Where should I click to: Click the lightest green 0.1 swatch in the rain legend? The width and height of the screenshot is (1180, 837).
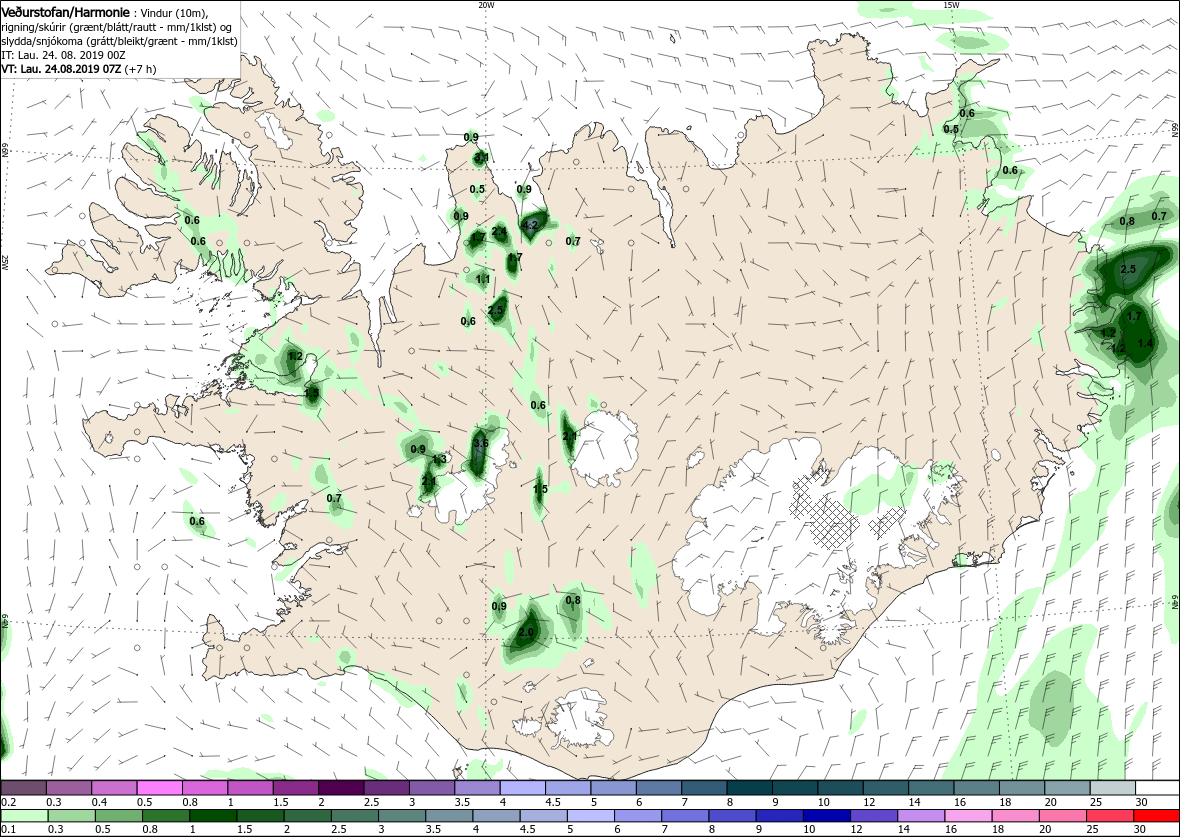click(23, 816)
